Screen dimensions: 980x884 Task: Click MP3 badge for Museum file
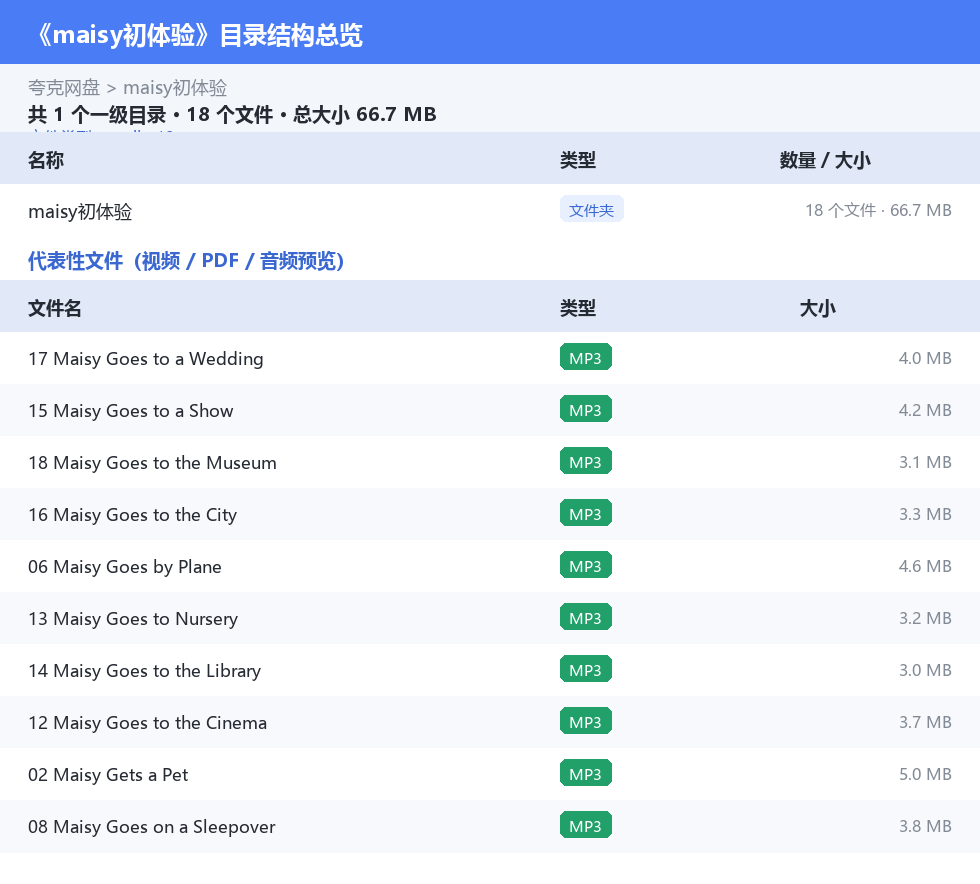[586, 461]
